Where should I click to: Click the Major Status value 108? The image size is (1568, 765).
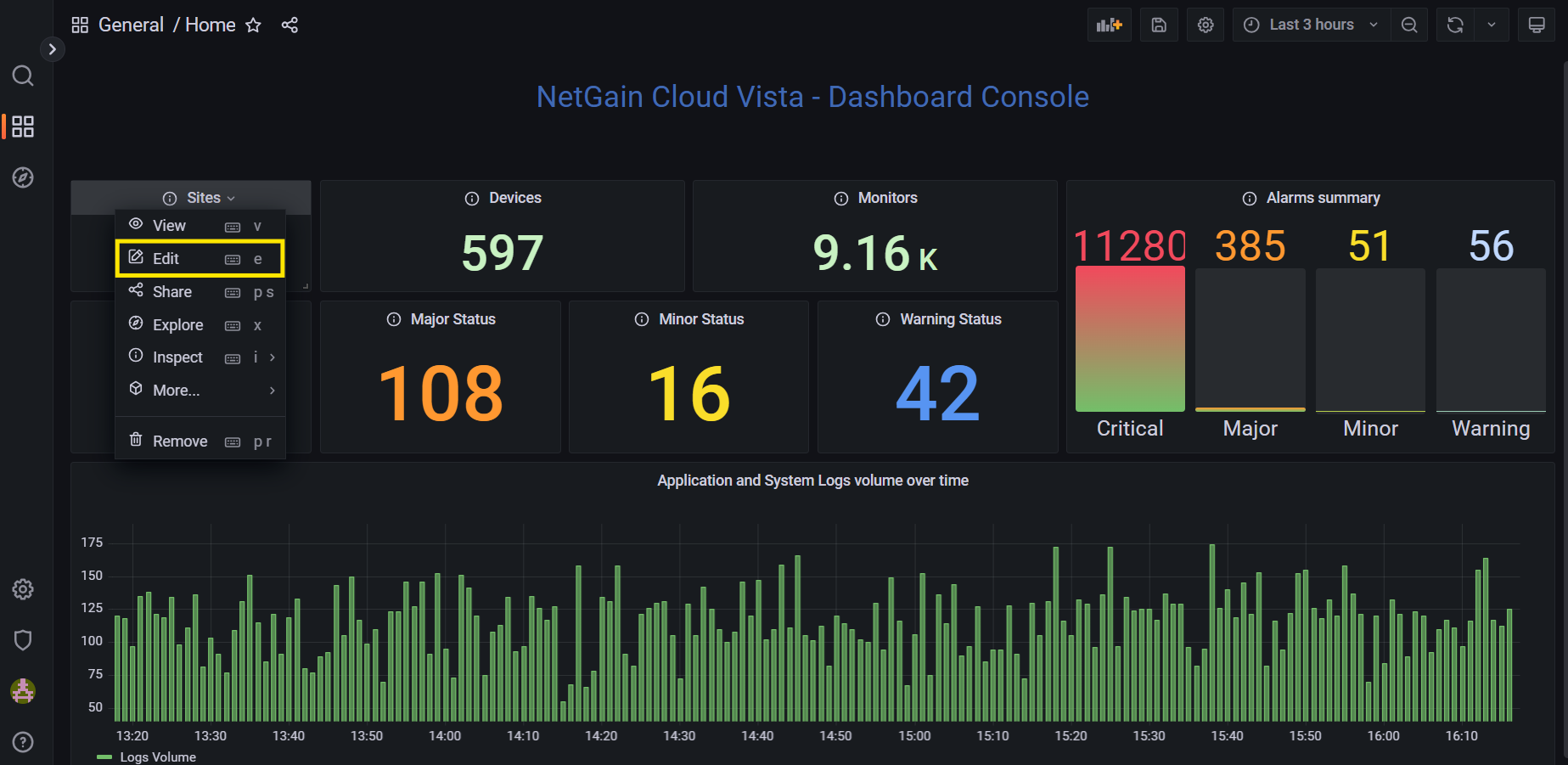tap(441, 393)
